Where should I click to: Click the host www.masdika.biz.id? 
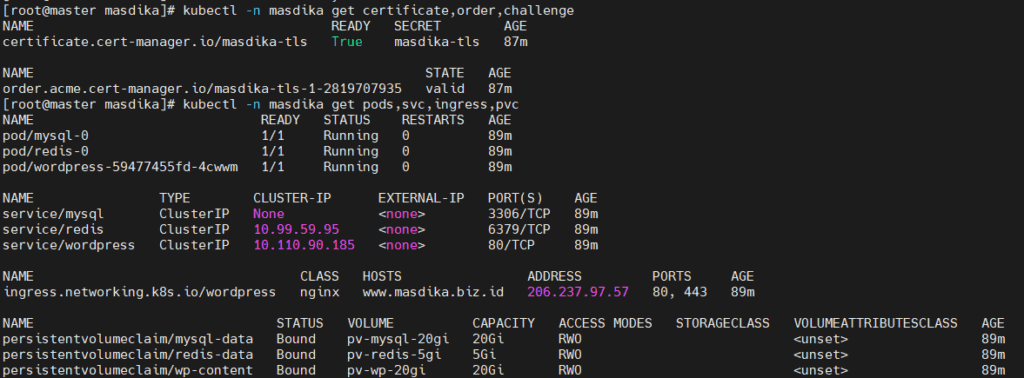pos(433,292)
